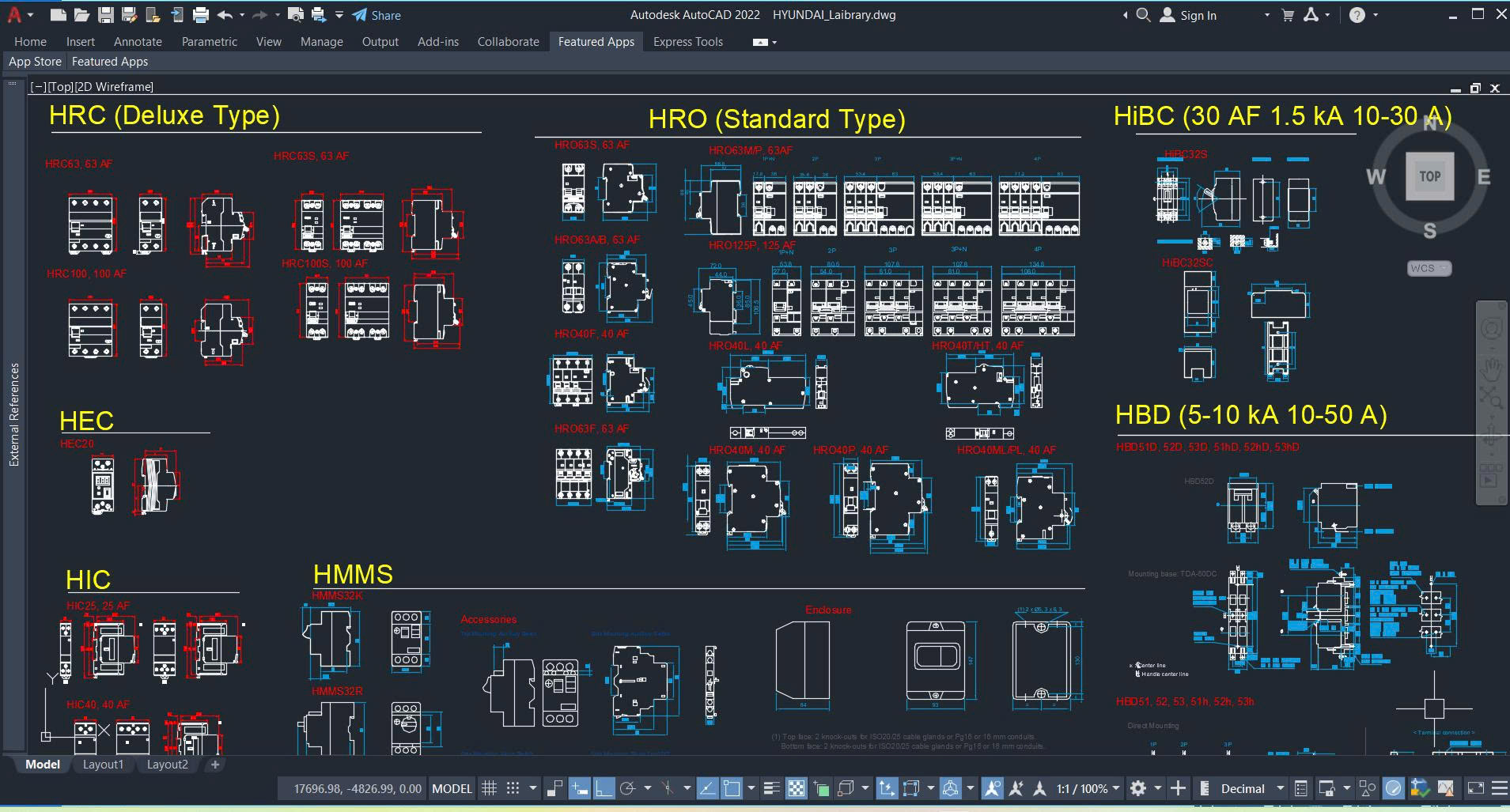Screen dimensions: 1510x812
Task: Click TOP face of the ViewCube
Action: (1429, 176)
